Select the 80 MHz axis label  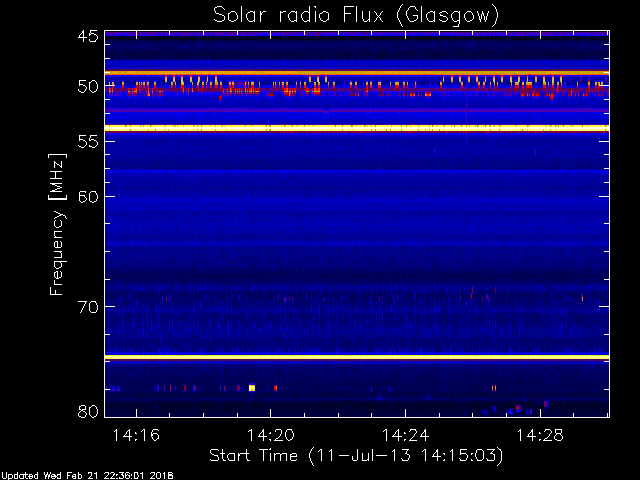point(88,411)
